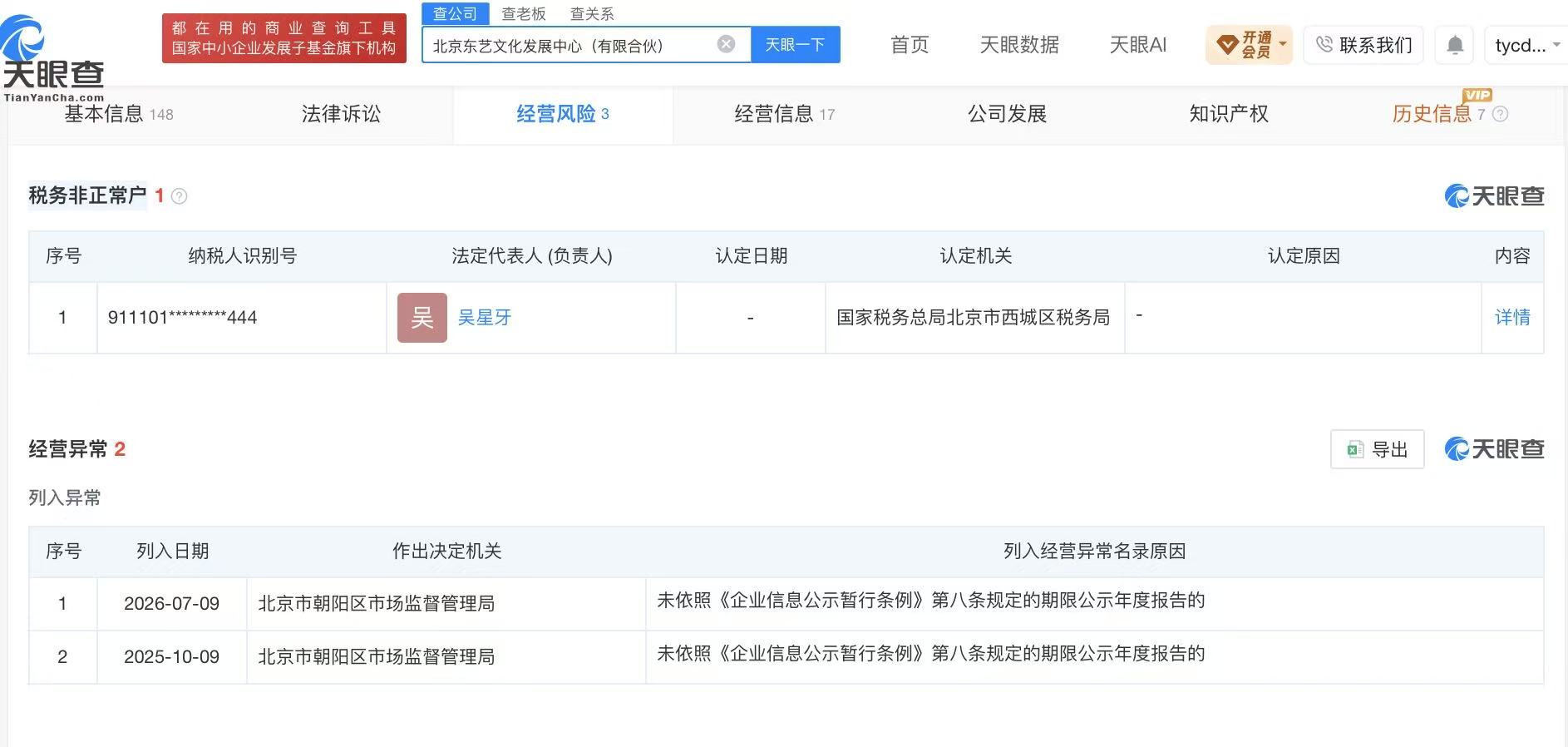Click 吴 avatar of the legal representative
The height and width of the screenshot is (747, 1568).
click(x=422, y=317)
